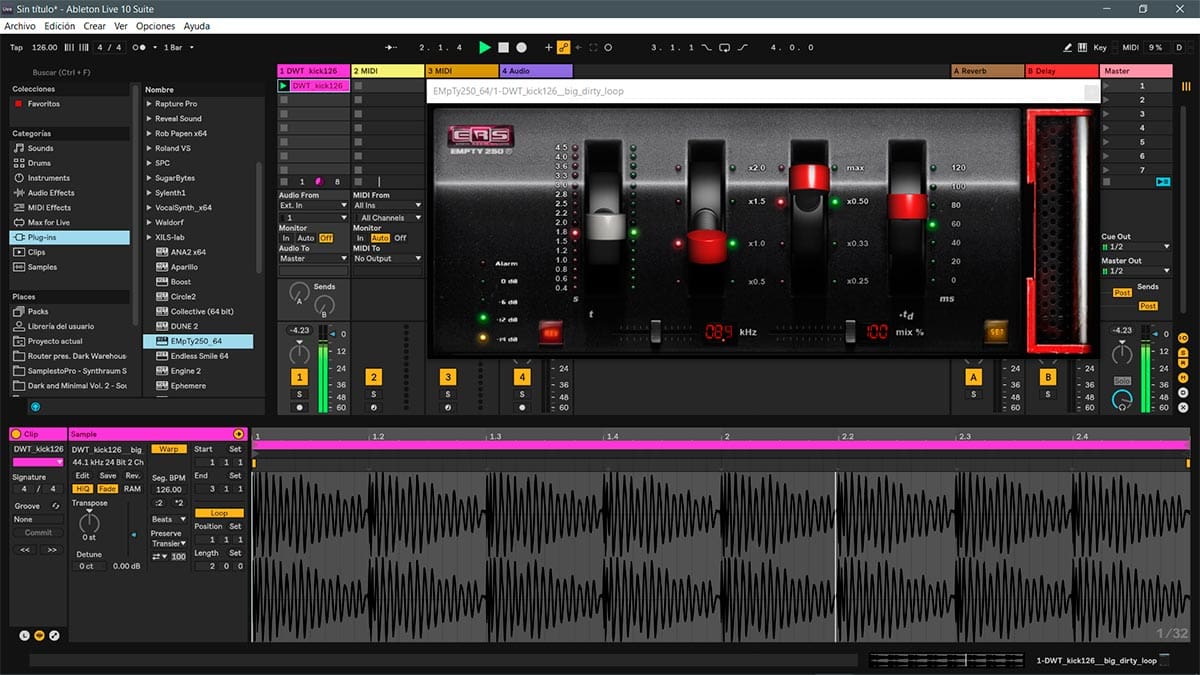The width and height of the screenshot is (1200, 675).
Task: Toggle the clip Loop switch
Action: tap(219, 513)
